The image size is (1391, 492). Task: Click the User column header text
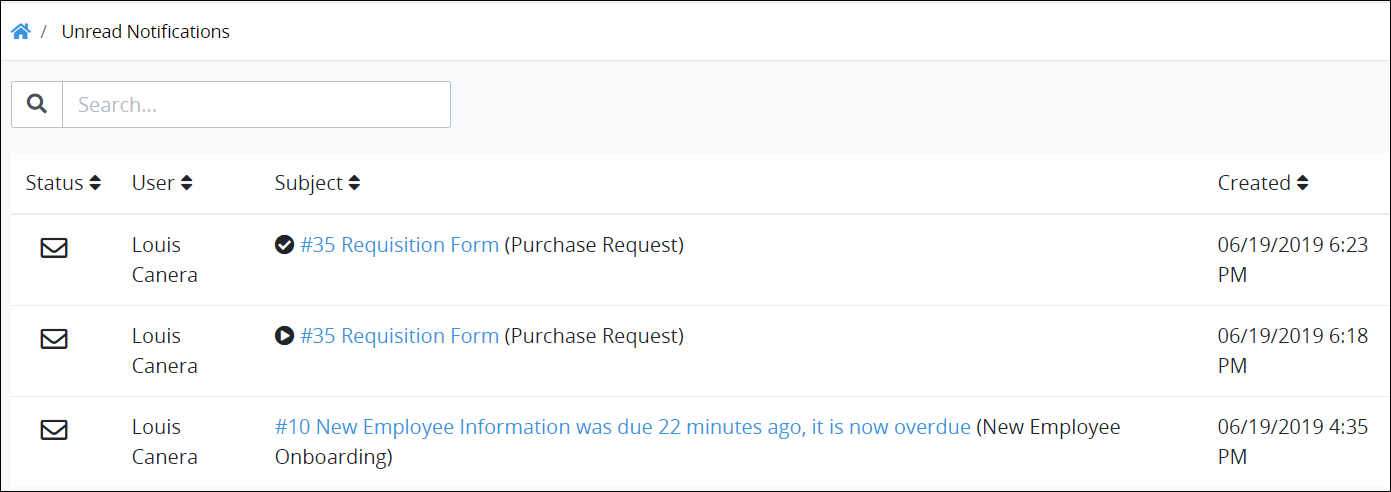click(153, 183)
